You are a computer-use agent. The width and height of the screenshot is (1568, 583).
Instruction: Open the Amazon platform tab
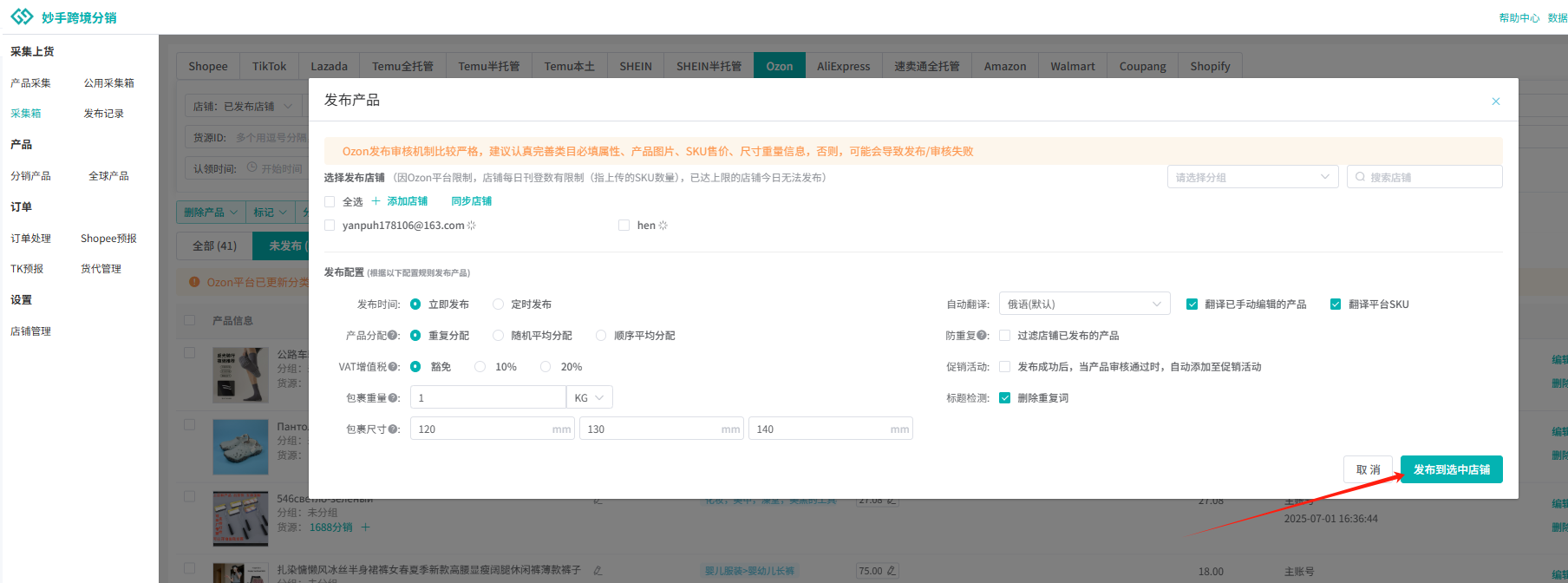1005,67
